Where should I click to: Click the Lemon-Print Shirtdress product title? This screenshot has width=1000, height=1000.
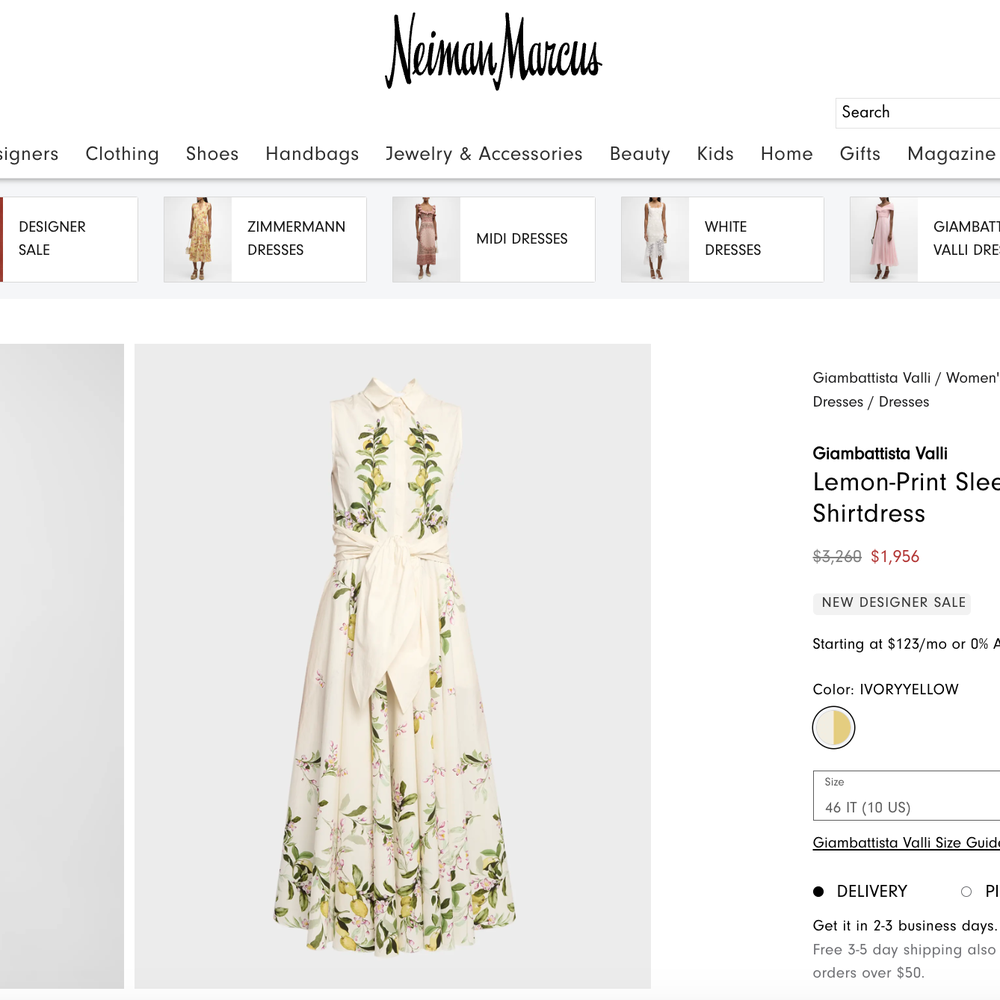[x=906, y=497]
